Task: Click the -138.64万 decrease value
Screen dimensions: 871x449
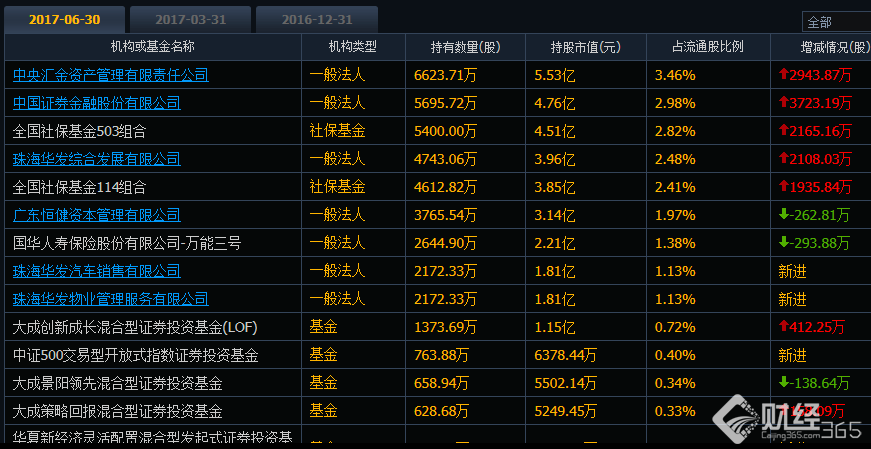Action: (x=814, y=383)
